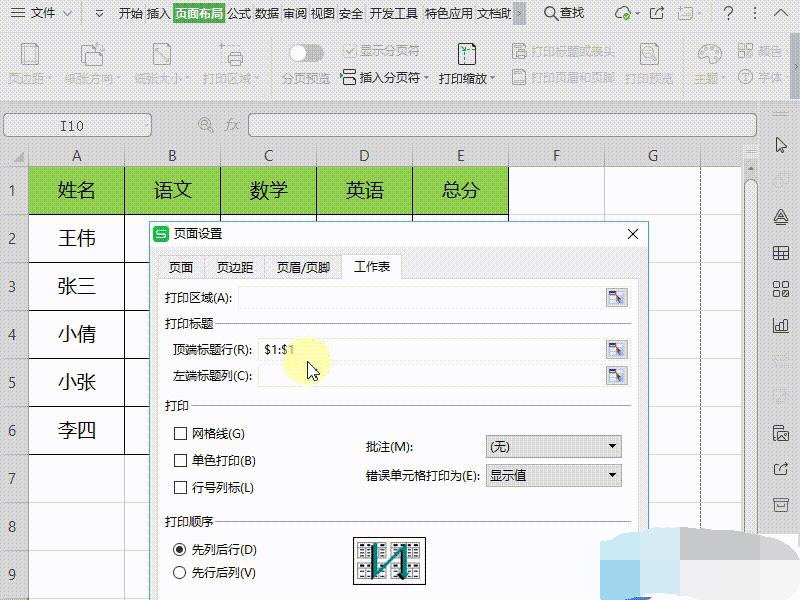Enable the 网格线 checkbox
800x600 pixels.
pyautogui.click(x=181, y=434)
